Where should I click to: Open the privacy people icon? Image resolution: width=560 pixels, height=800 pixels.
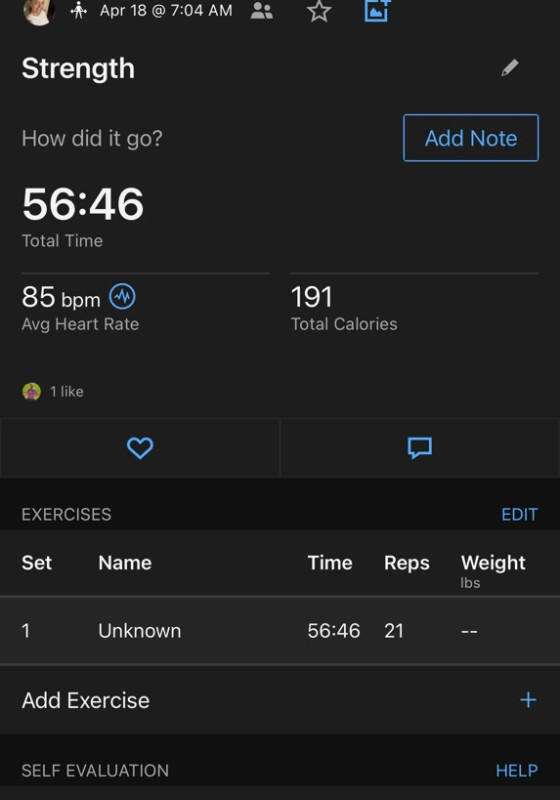(262, 11)
